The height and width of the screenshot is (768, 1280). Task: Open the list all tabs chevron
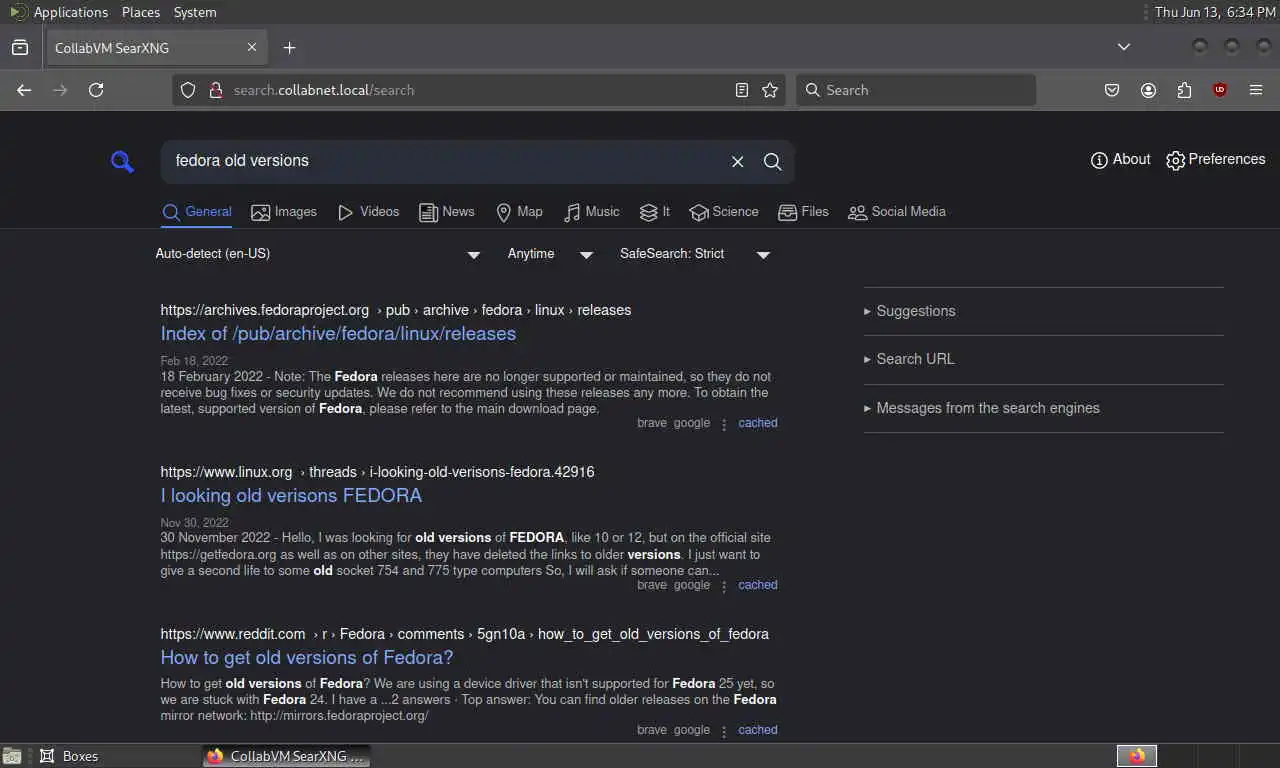[x=1124, y=47]
